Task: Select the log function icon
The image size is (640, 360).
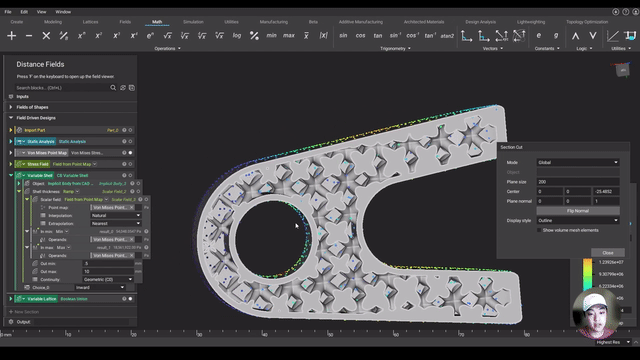Action: point(237,36)
